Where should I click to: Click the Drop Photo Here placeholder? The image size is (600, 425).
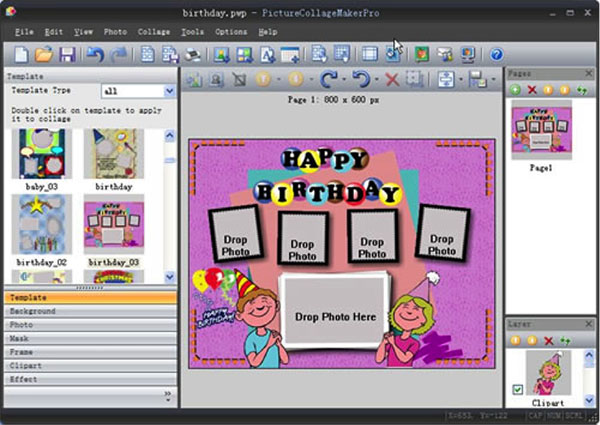point(335,316)
